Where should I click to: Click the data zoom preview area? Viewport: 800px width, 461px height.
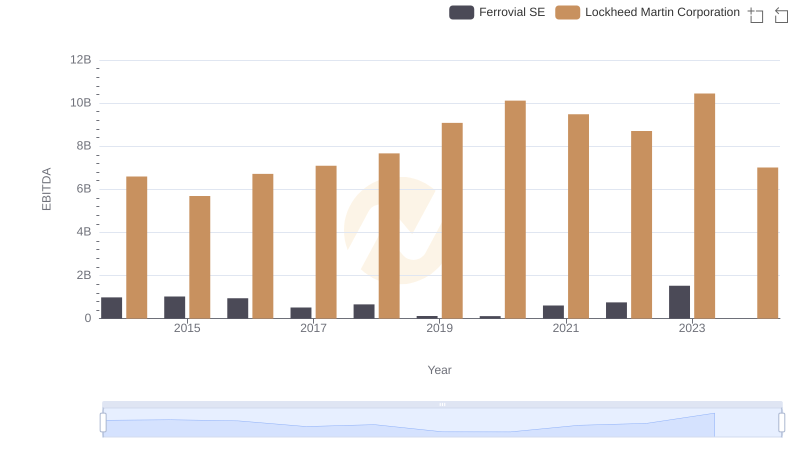point(442,423)
